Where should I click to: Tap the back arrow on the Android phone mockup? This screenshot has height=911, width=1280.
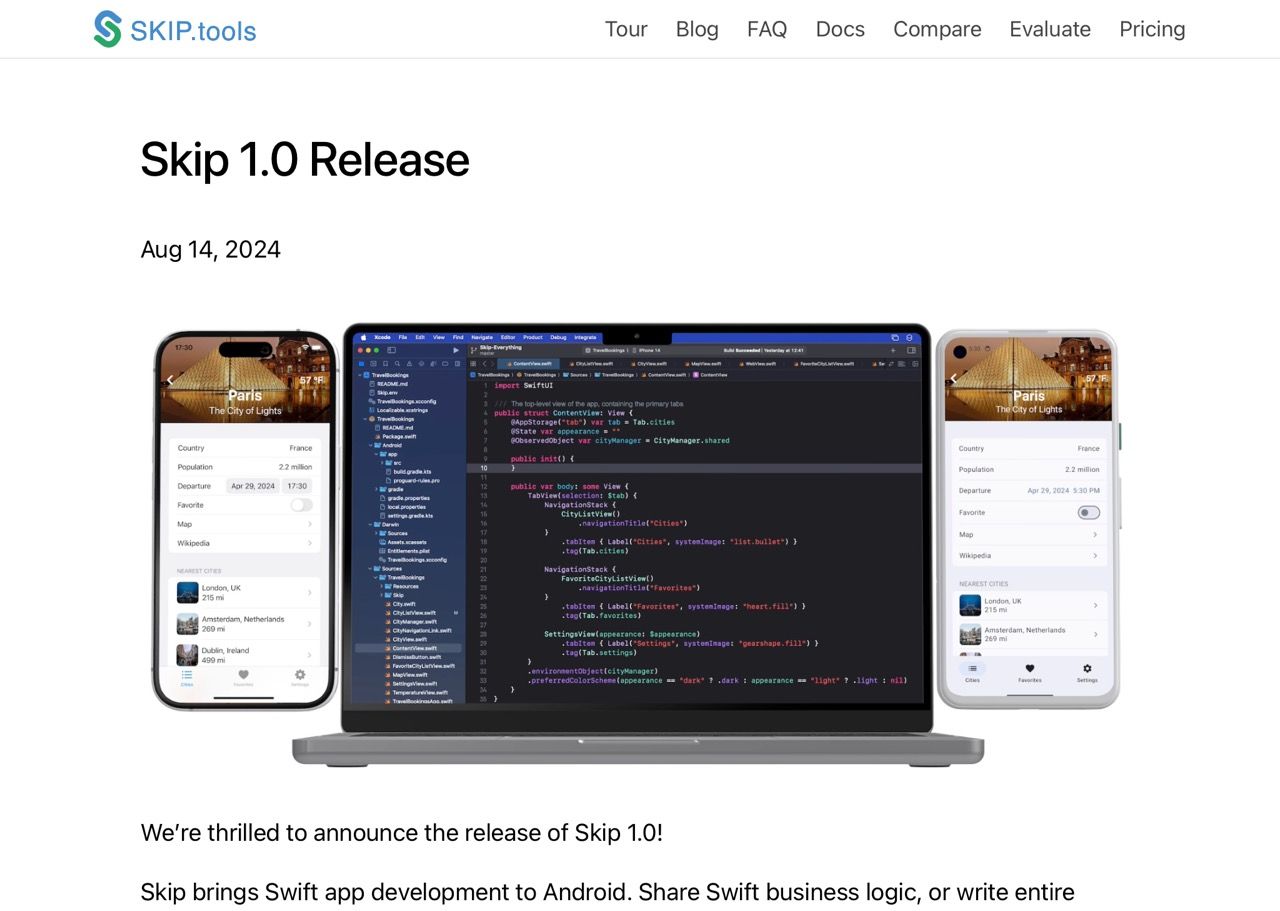tap(954, 378)
